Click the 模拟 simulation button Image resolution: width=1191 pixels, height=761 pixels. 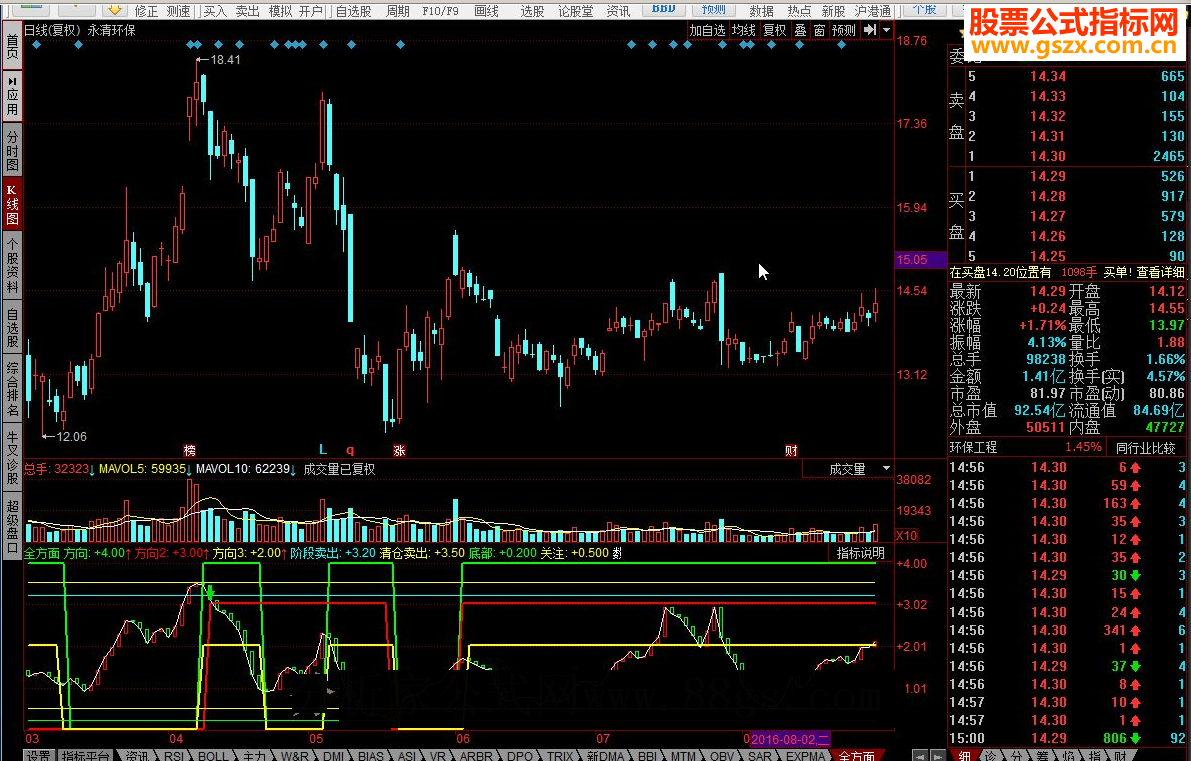280,11
